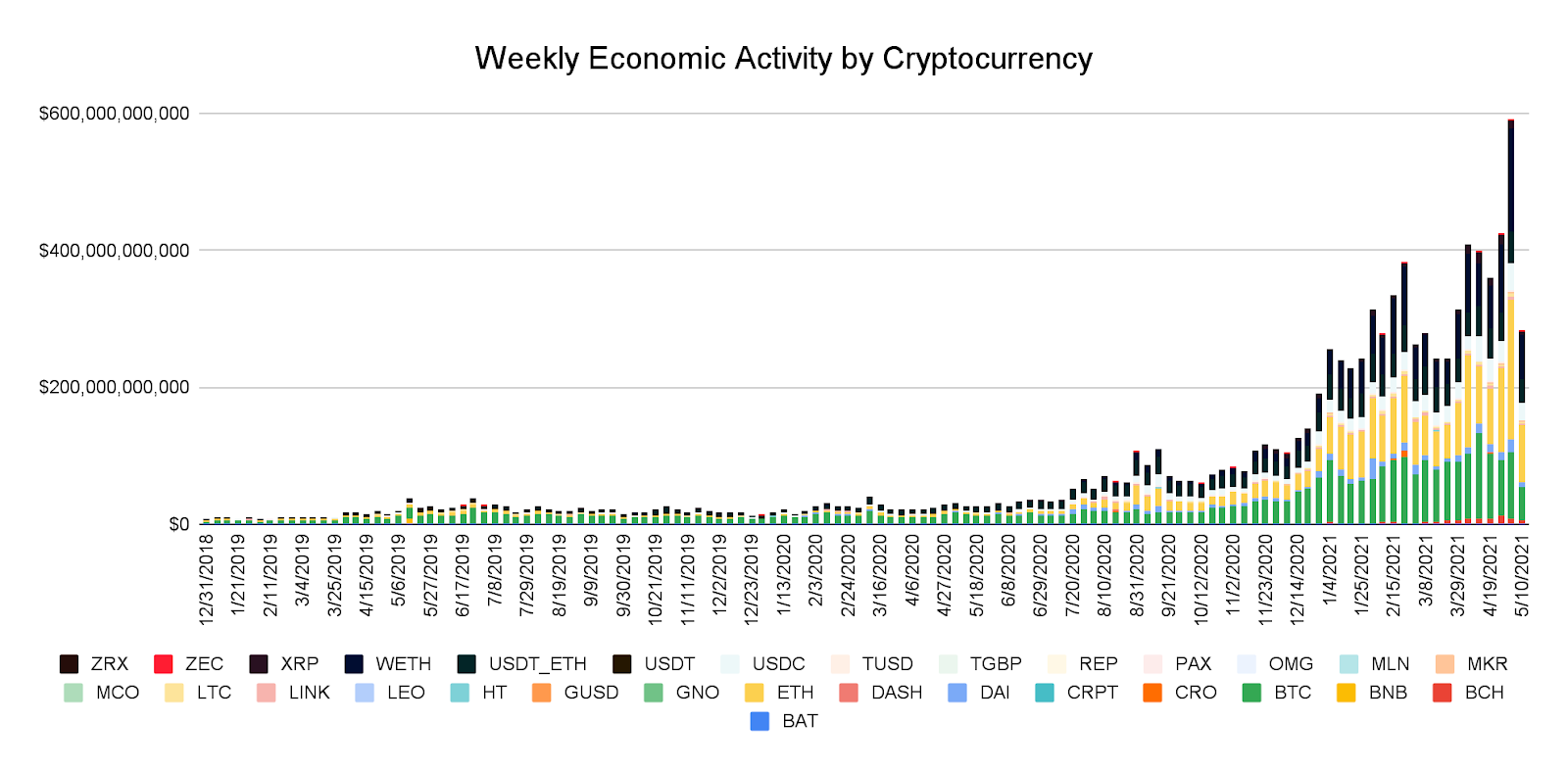Click the BCH legend color swatch

coord(1442,693)
